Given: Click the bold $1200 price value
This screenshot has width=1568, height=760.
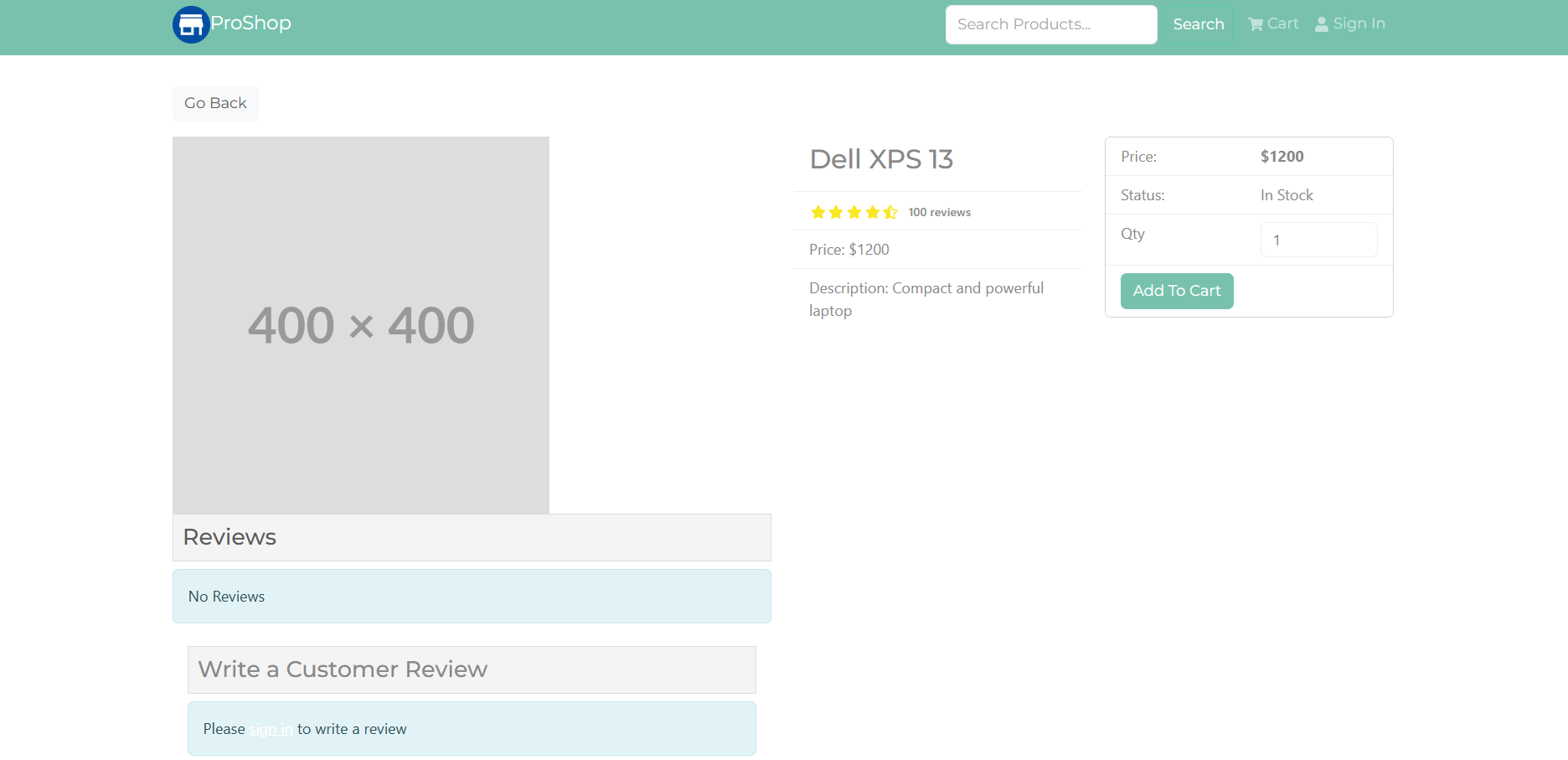Looking at the screenshot, I should coord(1282,157).
